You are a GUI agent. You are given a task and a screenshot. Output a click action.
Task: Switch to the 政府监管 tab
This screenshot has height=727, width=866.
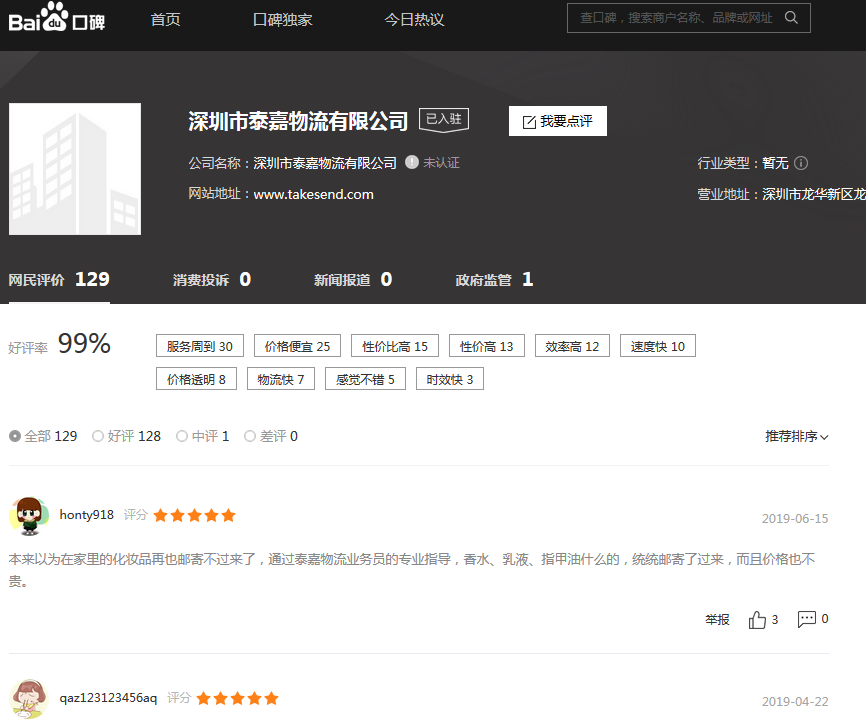coord(494,280)
